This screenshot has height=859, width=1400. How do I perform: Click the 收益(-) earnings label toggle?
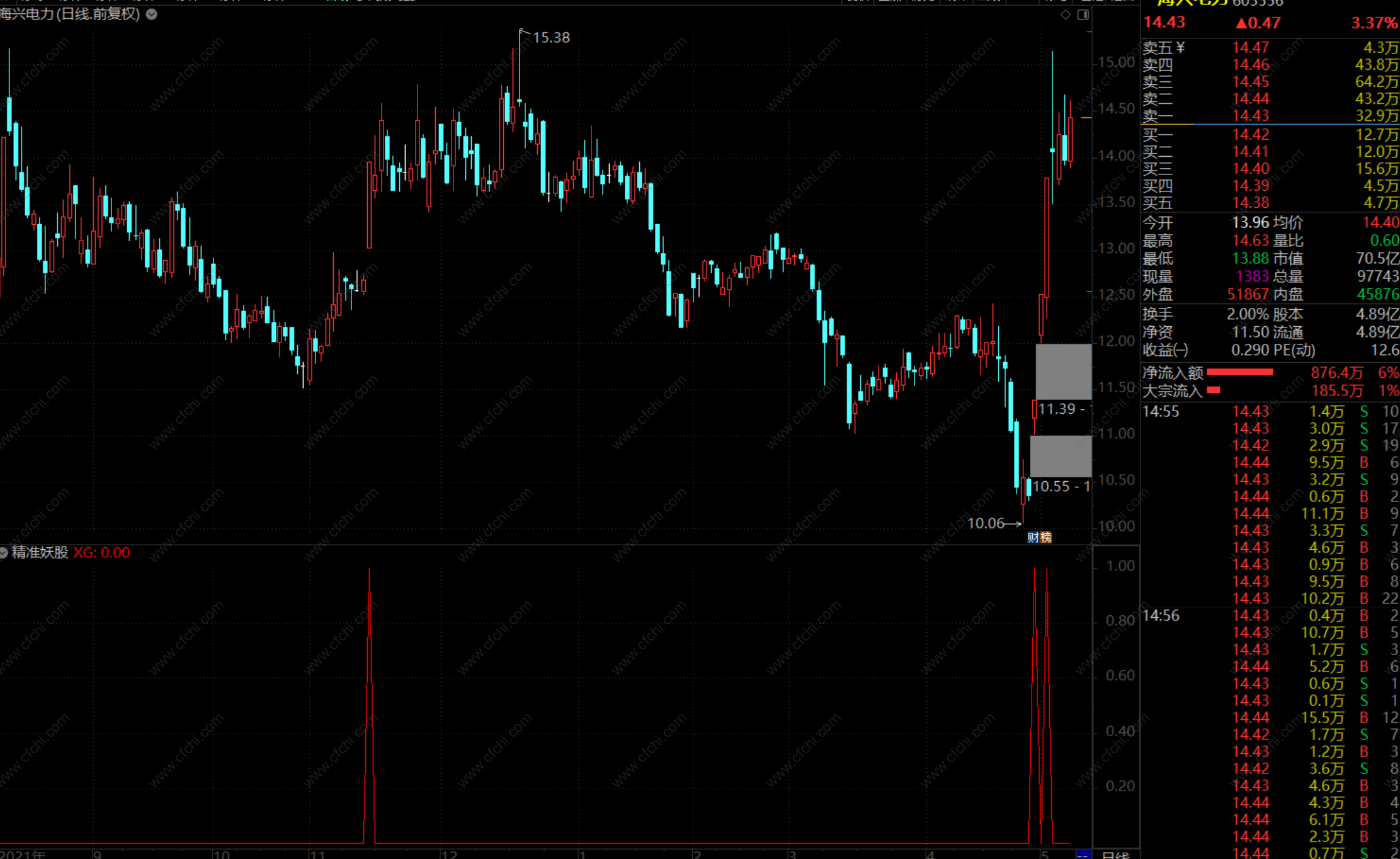(1166, 350)
